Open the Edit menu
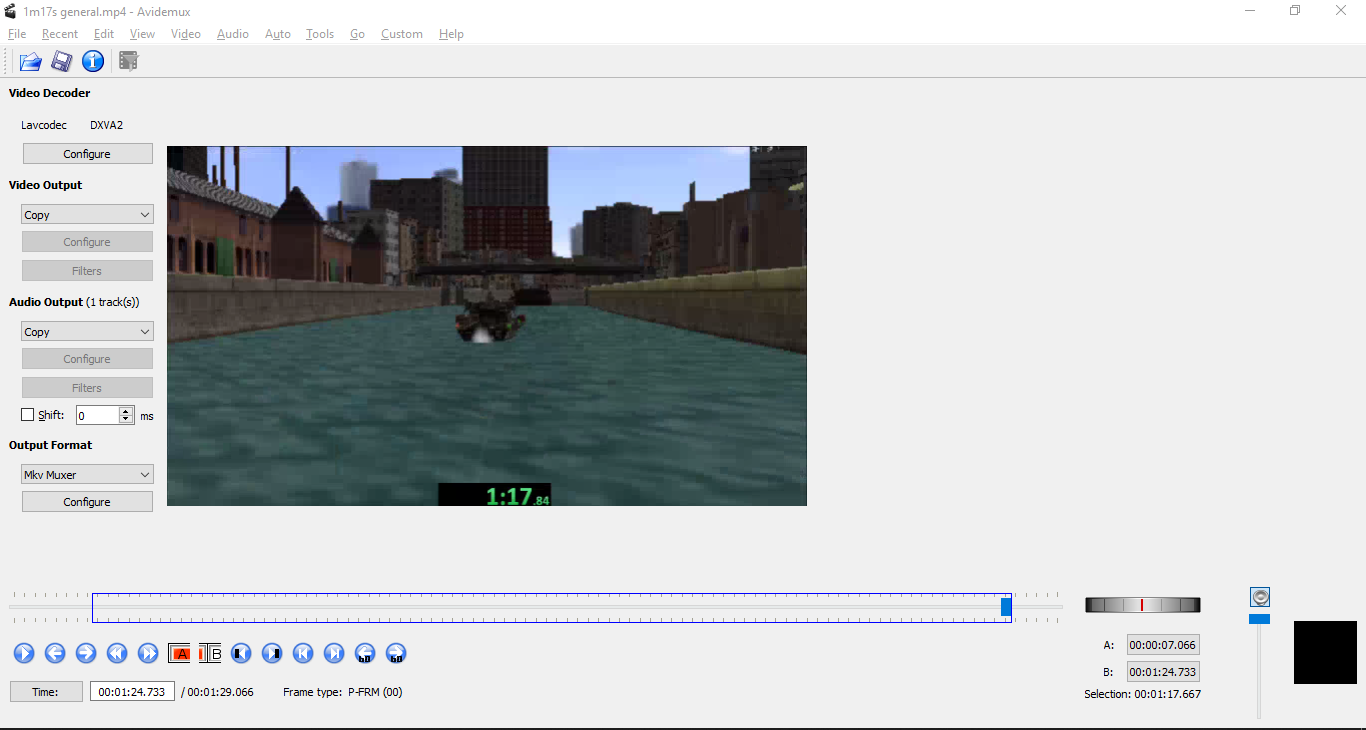The height and width of the screenshot is (730, 1366). point(104,34)
